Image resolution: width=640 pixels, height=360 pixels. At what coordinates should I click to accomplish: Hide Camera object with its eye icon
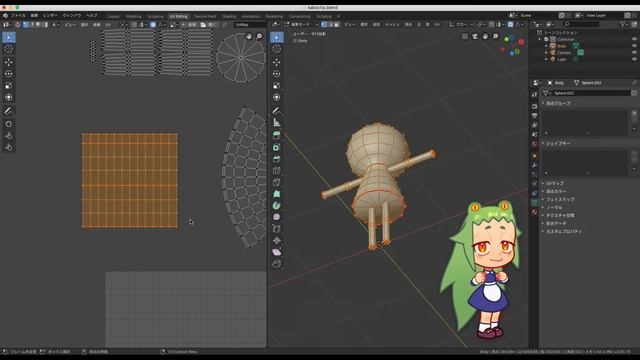coord(634,52)
